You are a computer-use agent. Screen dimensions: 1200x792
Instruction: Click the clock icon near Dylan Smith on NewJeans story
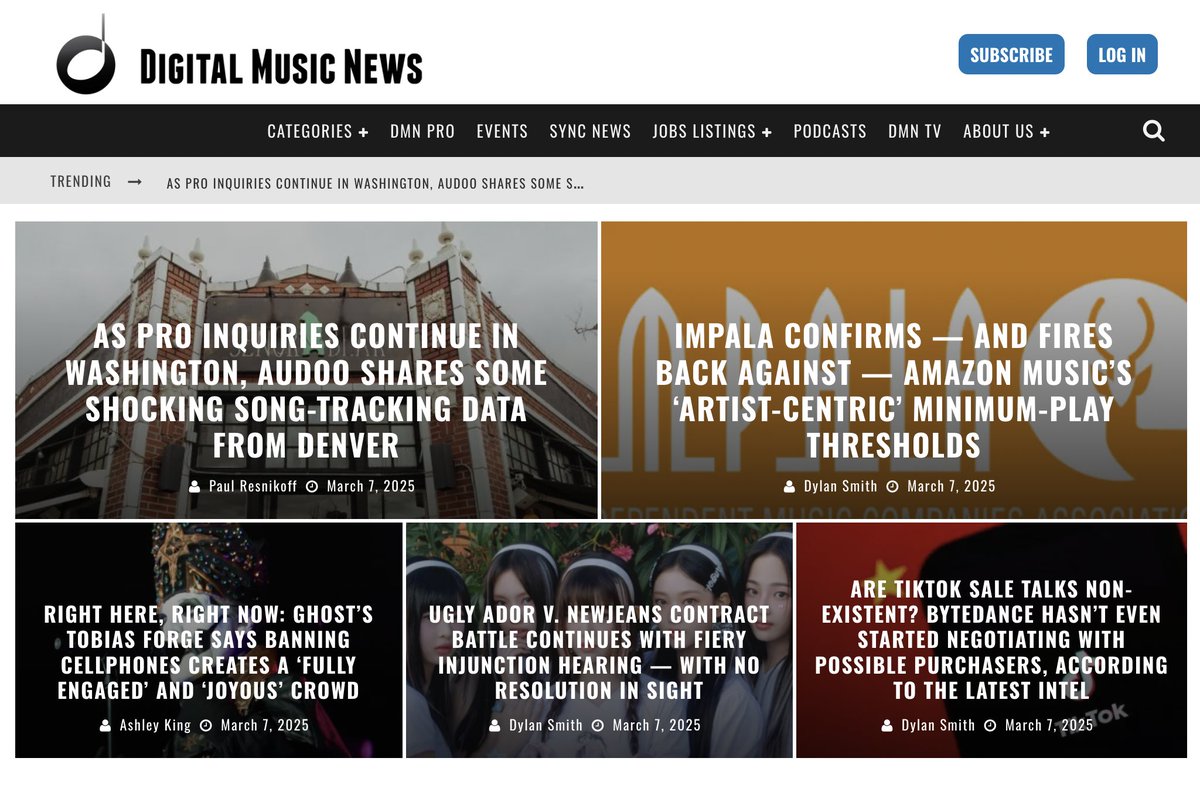[x=596, y=726]
